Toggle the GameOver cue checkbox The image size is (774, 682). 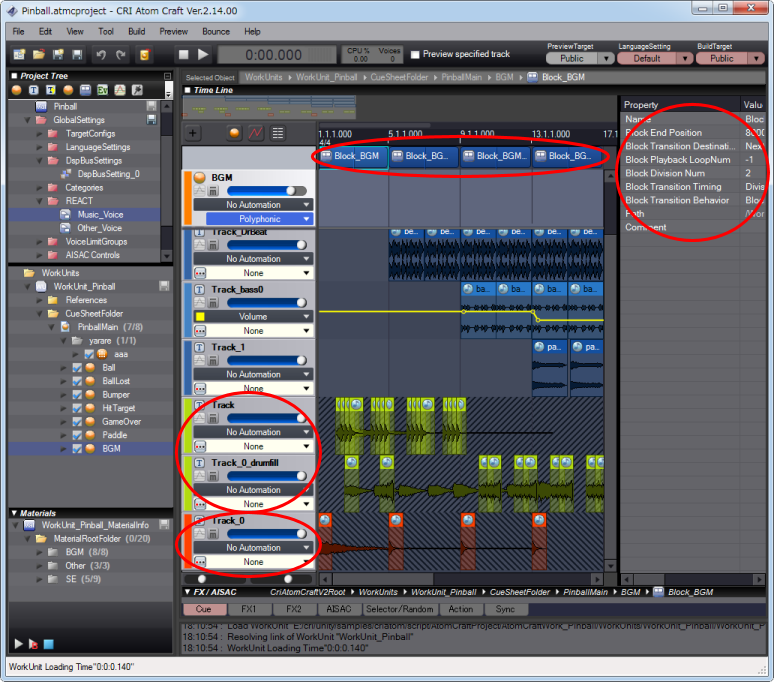(78, 422)
